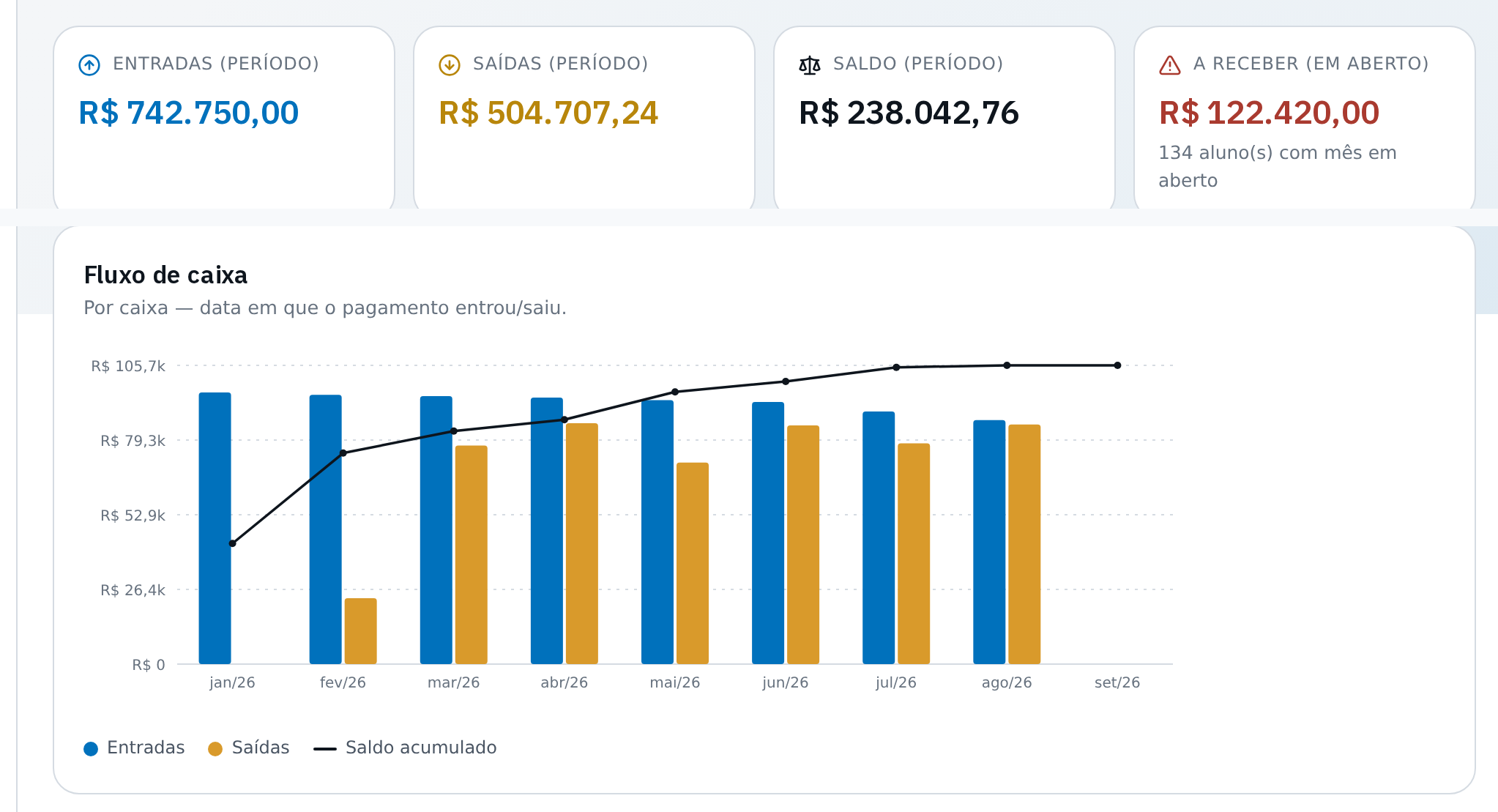1498x812 pixels.
Task: Click the blue Entradas bar for abr/26
Action: point(547,531)
